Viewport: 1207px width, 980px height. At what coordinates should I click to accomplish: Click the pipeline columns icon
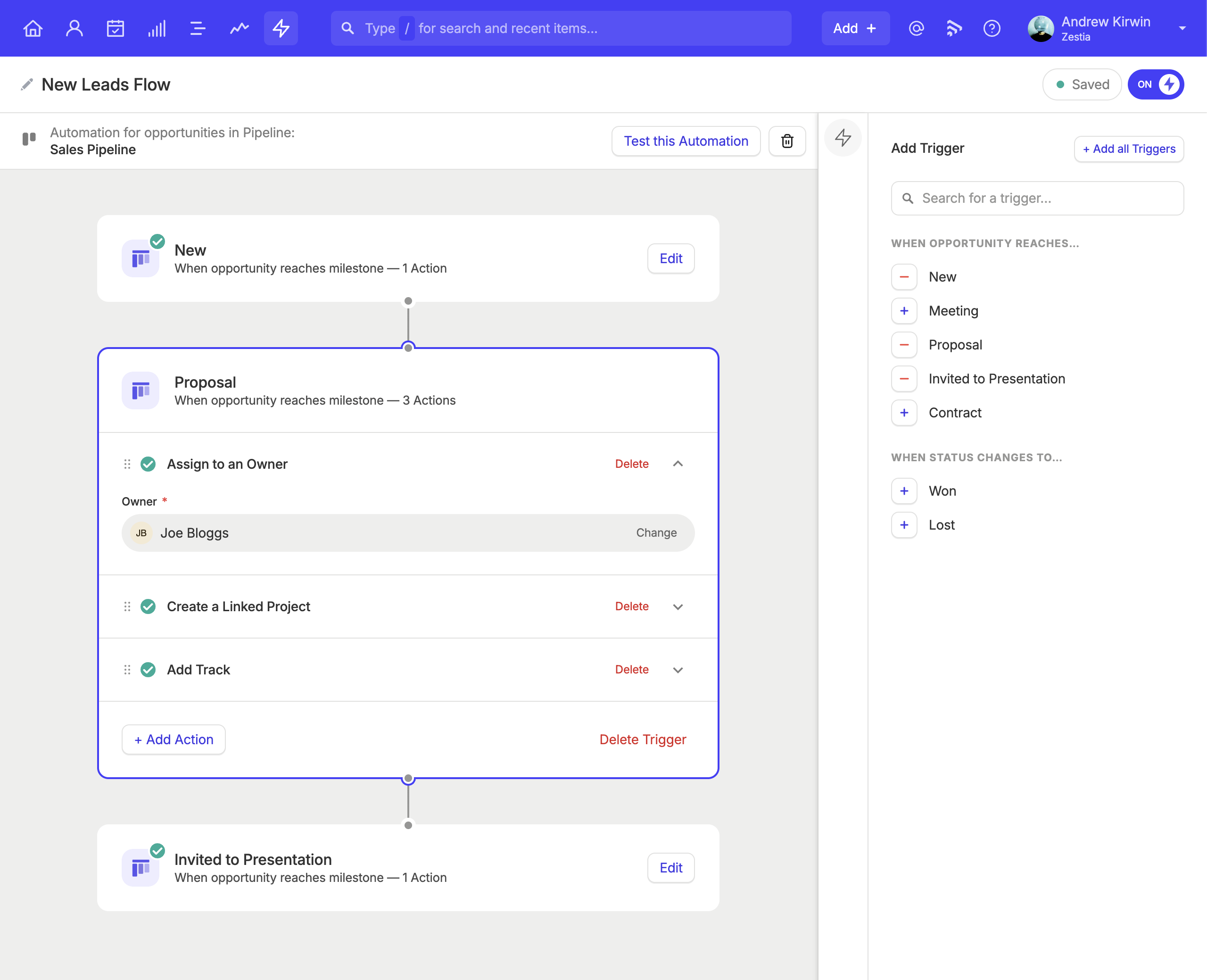(29, 138)
